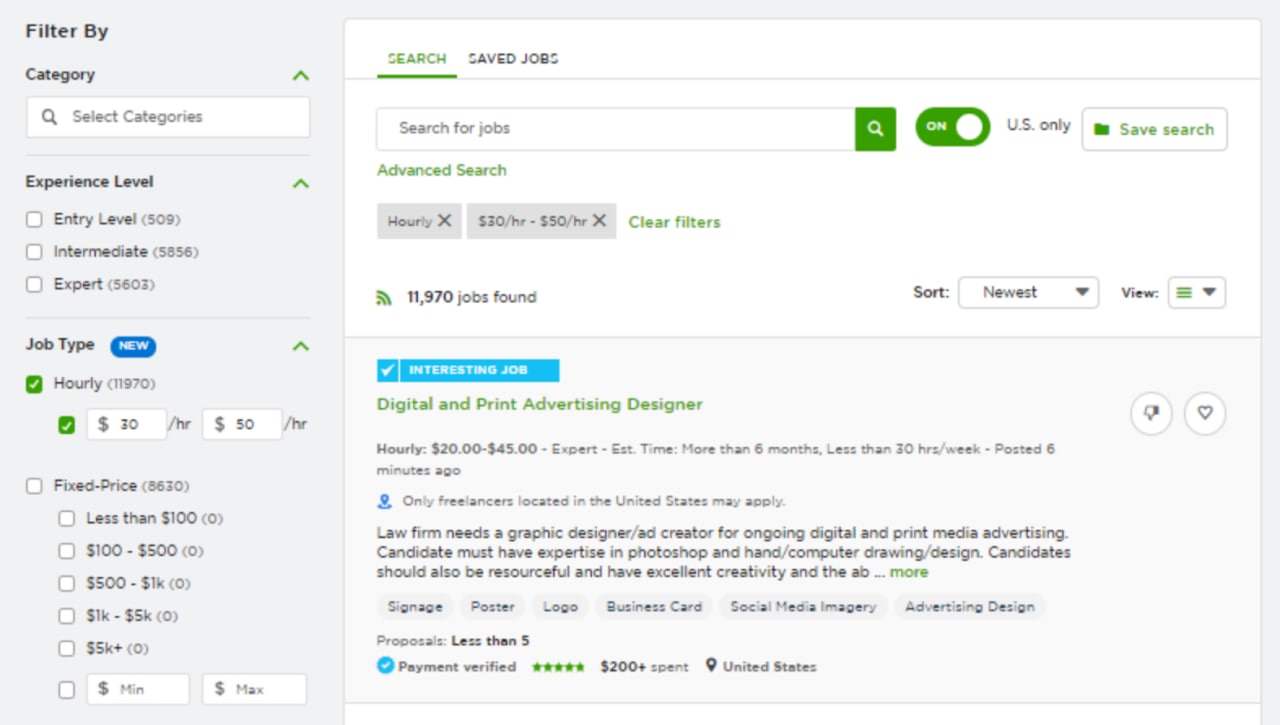Click the United States map pin icon
This screenshot has width=1280, height=725.
(711, 666)
